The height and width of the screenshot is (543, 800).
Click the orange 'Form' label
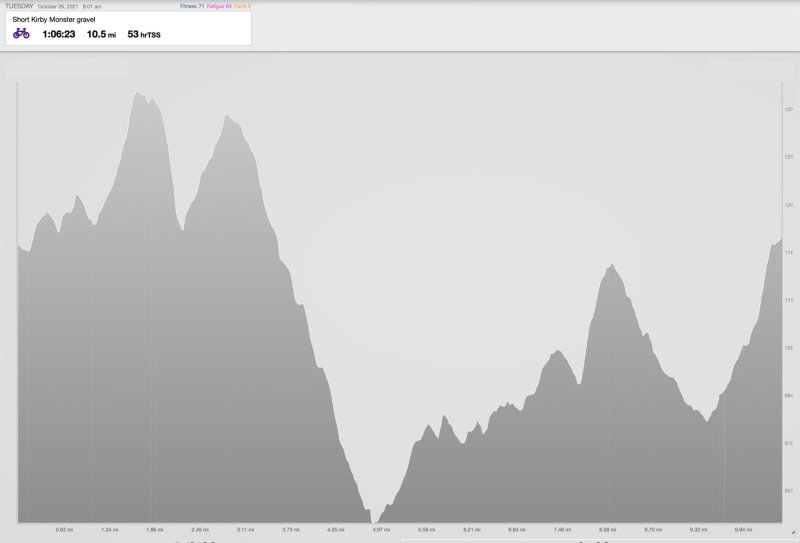tap(242, 6)
